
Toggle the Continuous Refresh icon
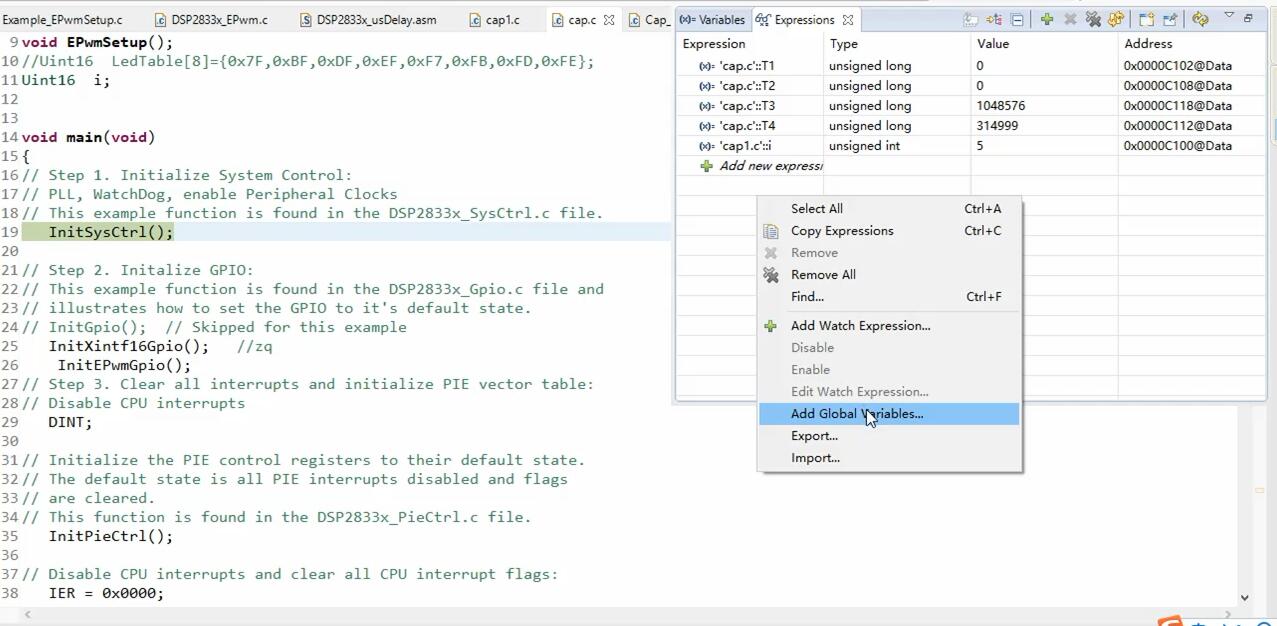[1200, 19]
